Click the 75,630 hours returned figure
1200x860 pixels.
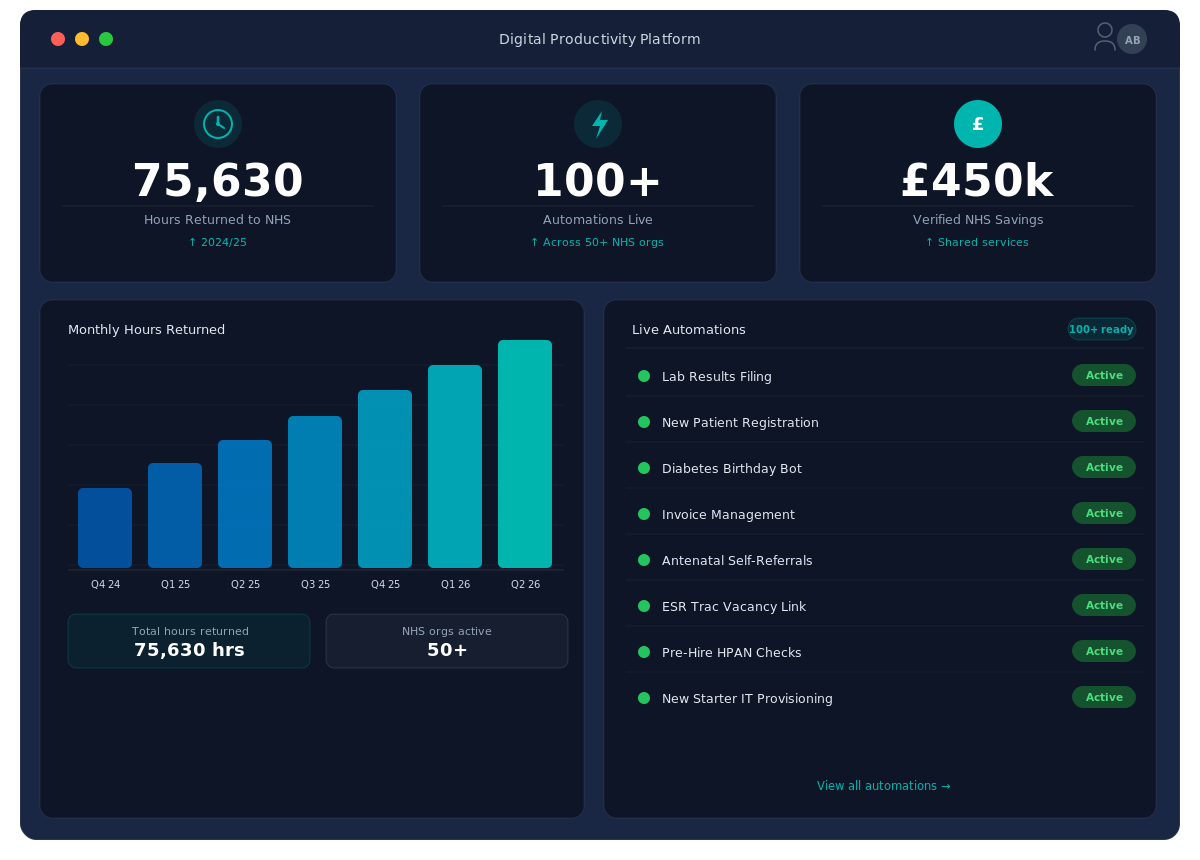point(218,181)
